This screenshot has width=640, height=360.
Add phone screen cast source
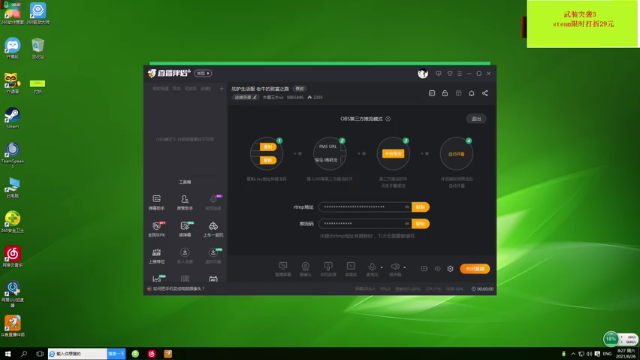pos(328,269)
